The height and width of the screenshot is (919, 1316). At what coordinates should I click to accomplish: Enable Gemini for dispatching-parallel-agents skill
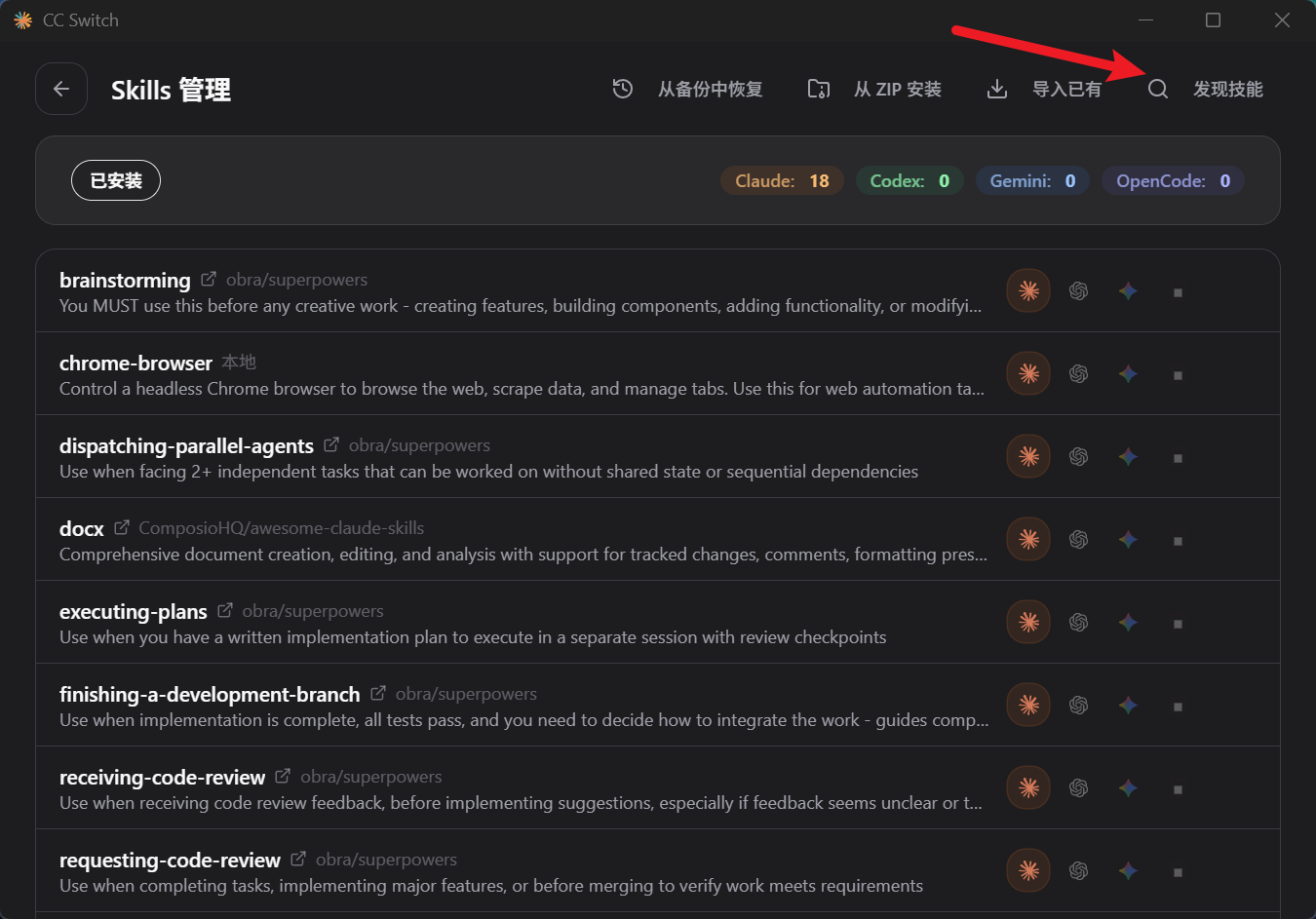click(x=1128, y=456)
